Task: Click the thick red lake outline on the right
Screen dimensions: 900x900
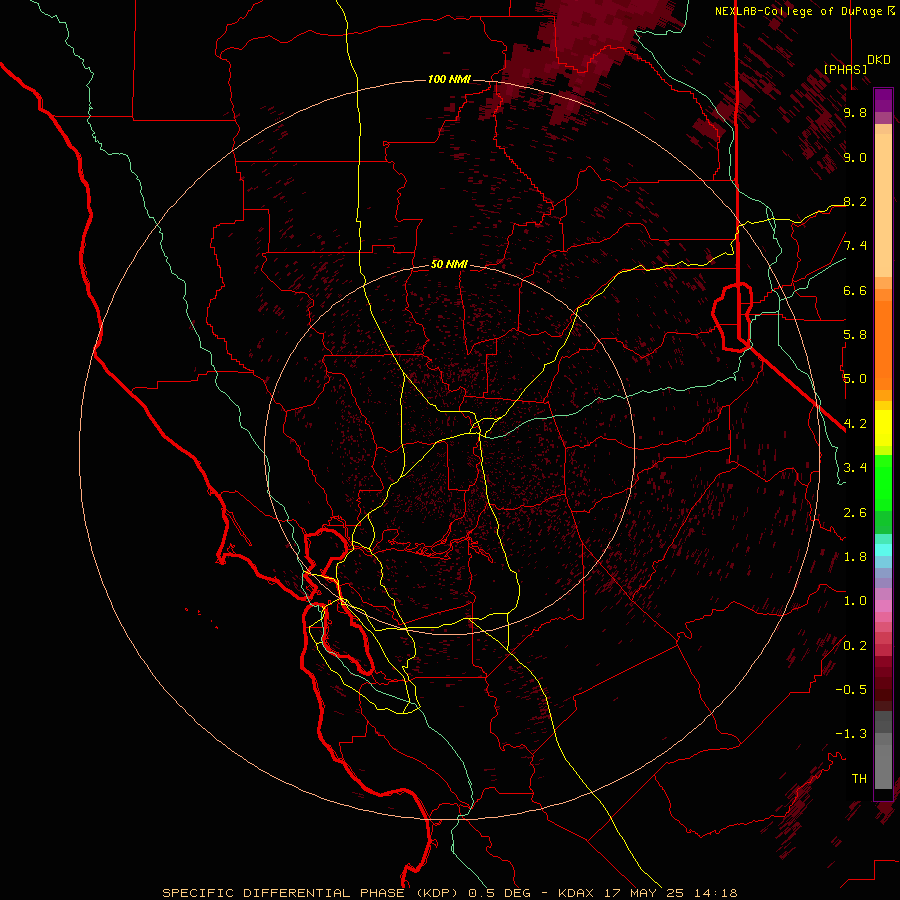Action: point(732,317)
